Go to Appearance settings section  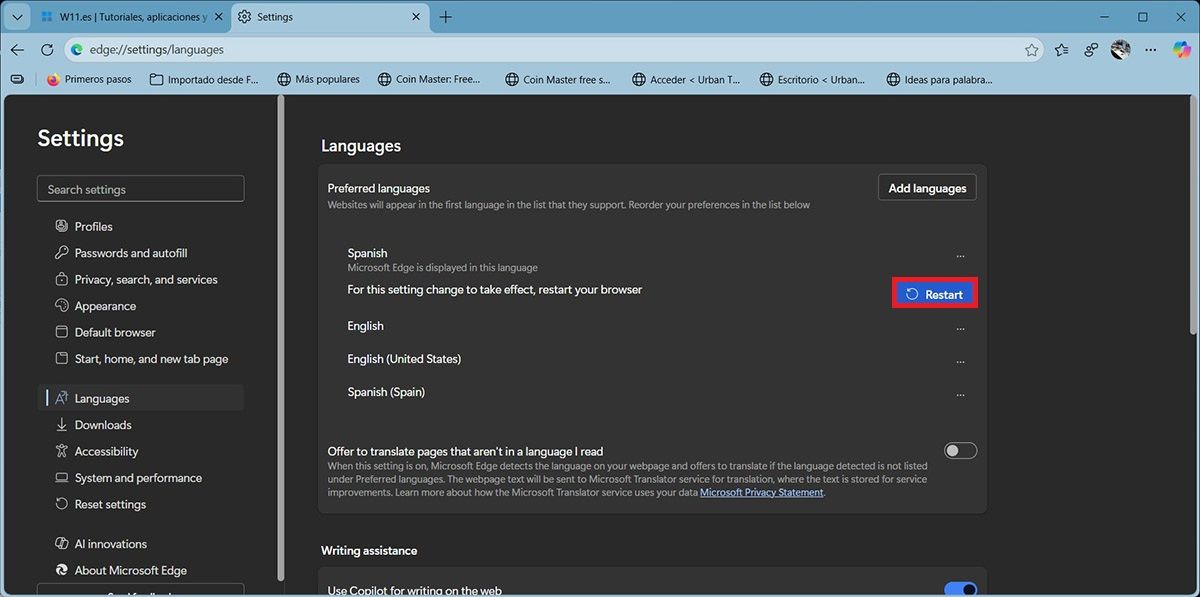click(105, 306)
